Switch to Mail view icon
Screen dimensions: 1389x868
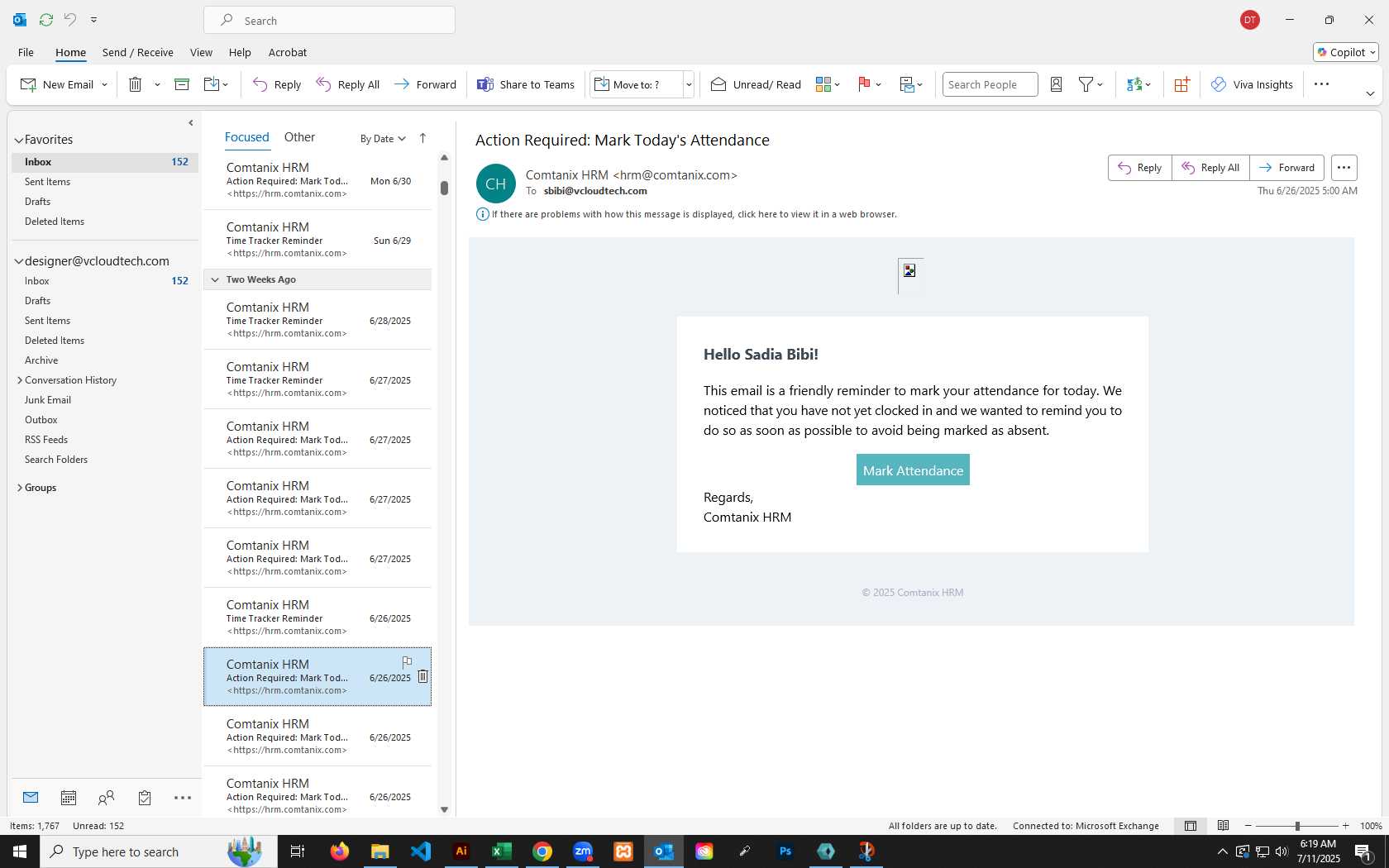point(31,798)
